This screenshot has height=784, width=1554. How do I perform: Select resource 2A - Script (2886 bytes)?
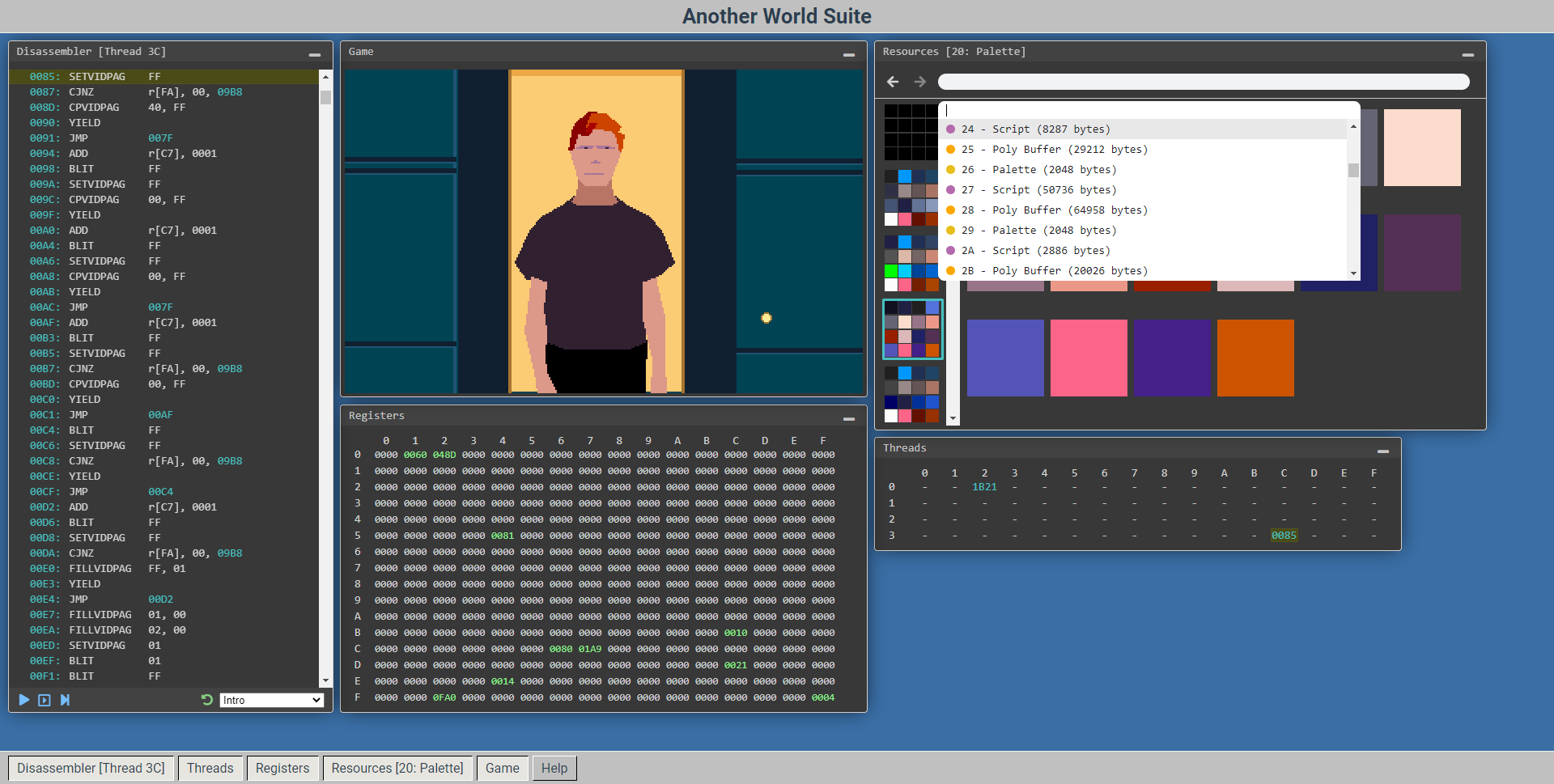pos(1143,251)
